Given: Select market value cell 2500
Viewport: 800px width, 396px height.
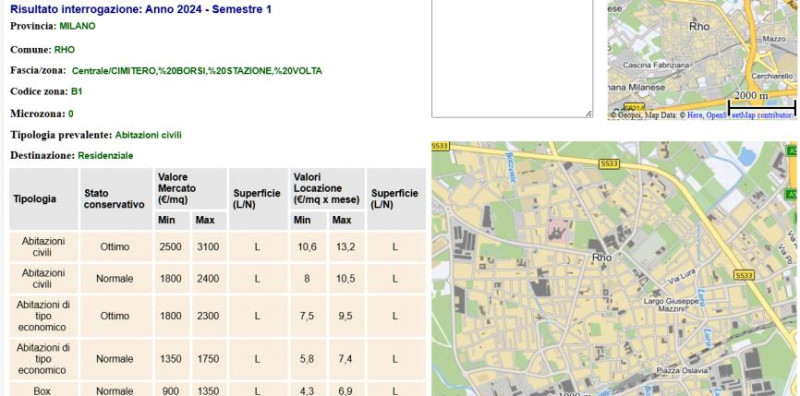Looking at the screenshot, I should [x=170, y=247].
